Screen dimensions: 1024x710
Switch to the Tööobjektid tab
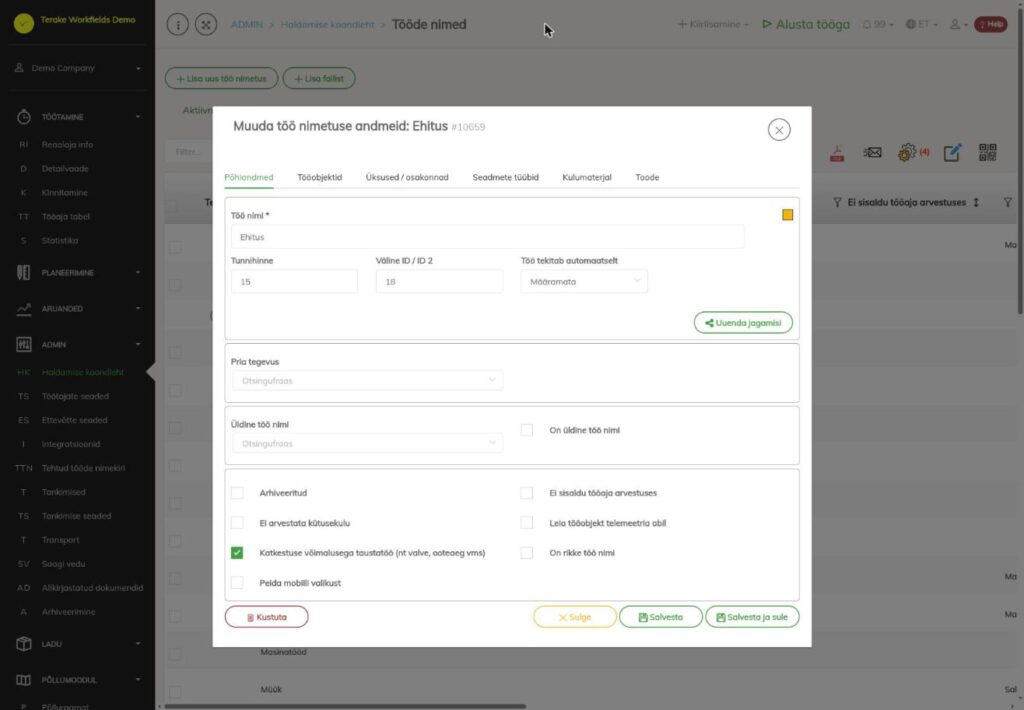click(x=319, y=177)
